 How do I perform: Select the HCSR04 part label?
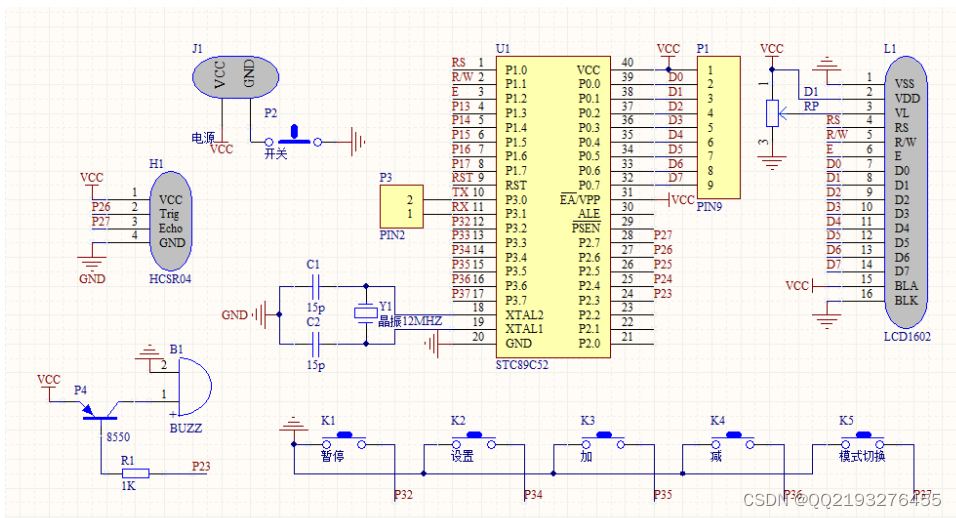pyautogui.click(x=170, y=279)
